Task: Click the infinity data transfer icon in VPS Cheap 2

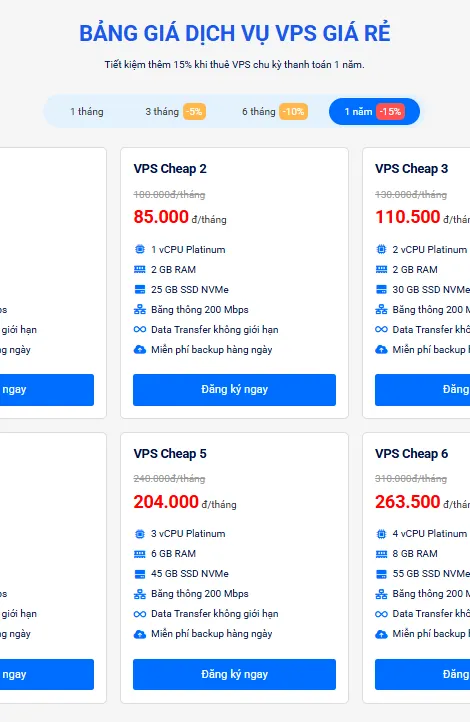Action: (139, 329)
